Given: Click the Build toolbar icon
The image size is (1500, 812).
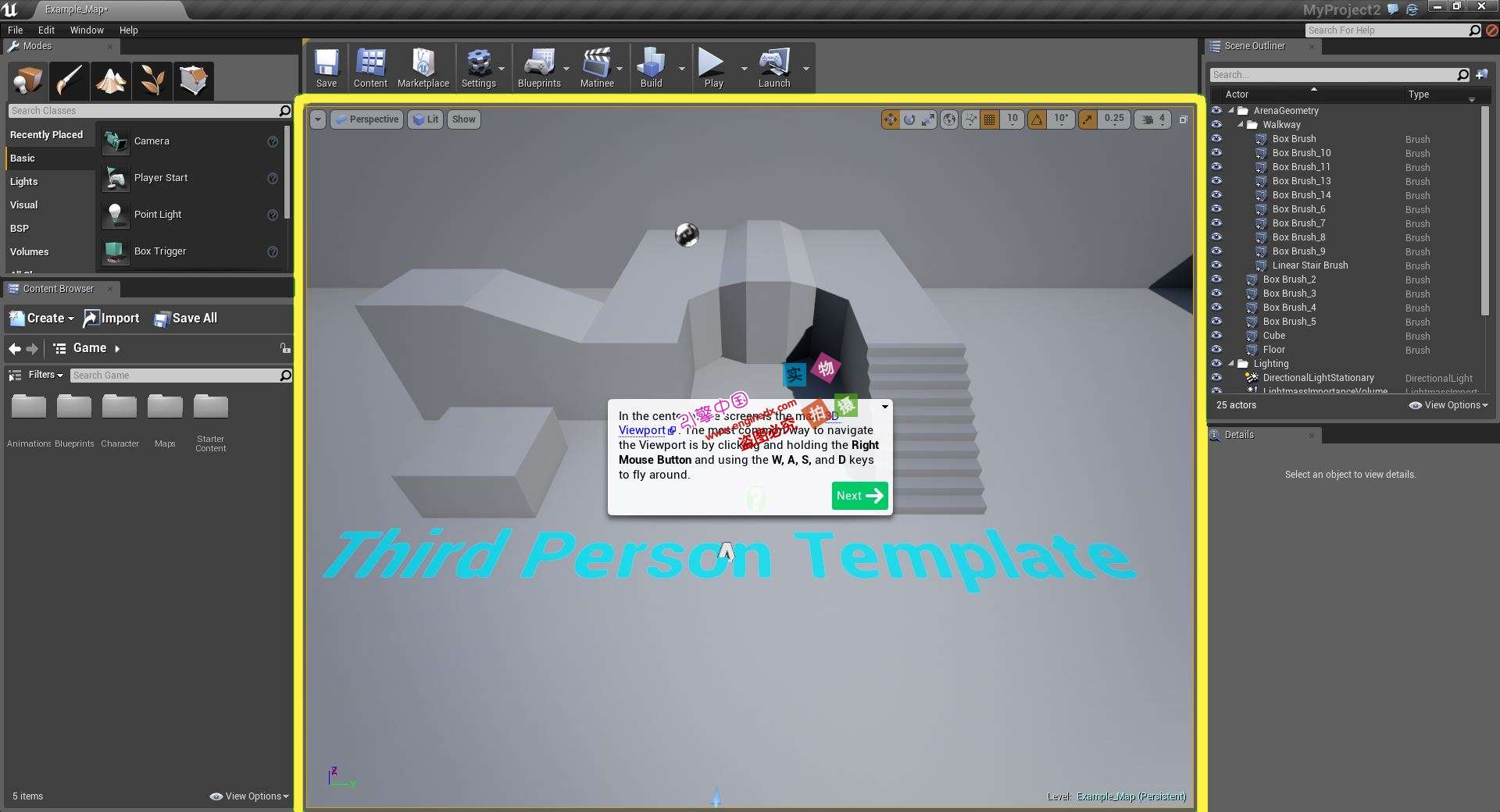Looking at the screenshot, I should tap(651, 67).
